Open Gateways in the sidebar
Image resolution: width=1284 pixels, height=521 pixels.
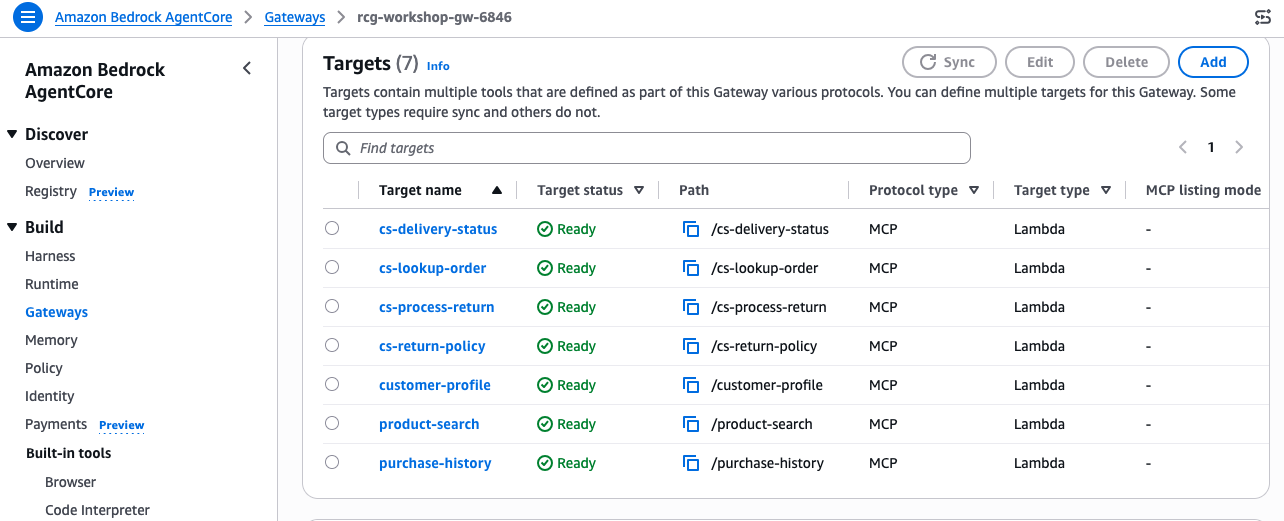pyautogui.click(x=57, y=312)
